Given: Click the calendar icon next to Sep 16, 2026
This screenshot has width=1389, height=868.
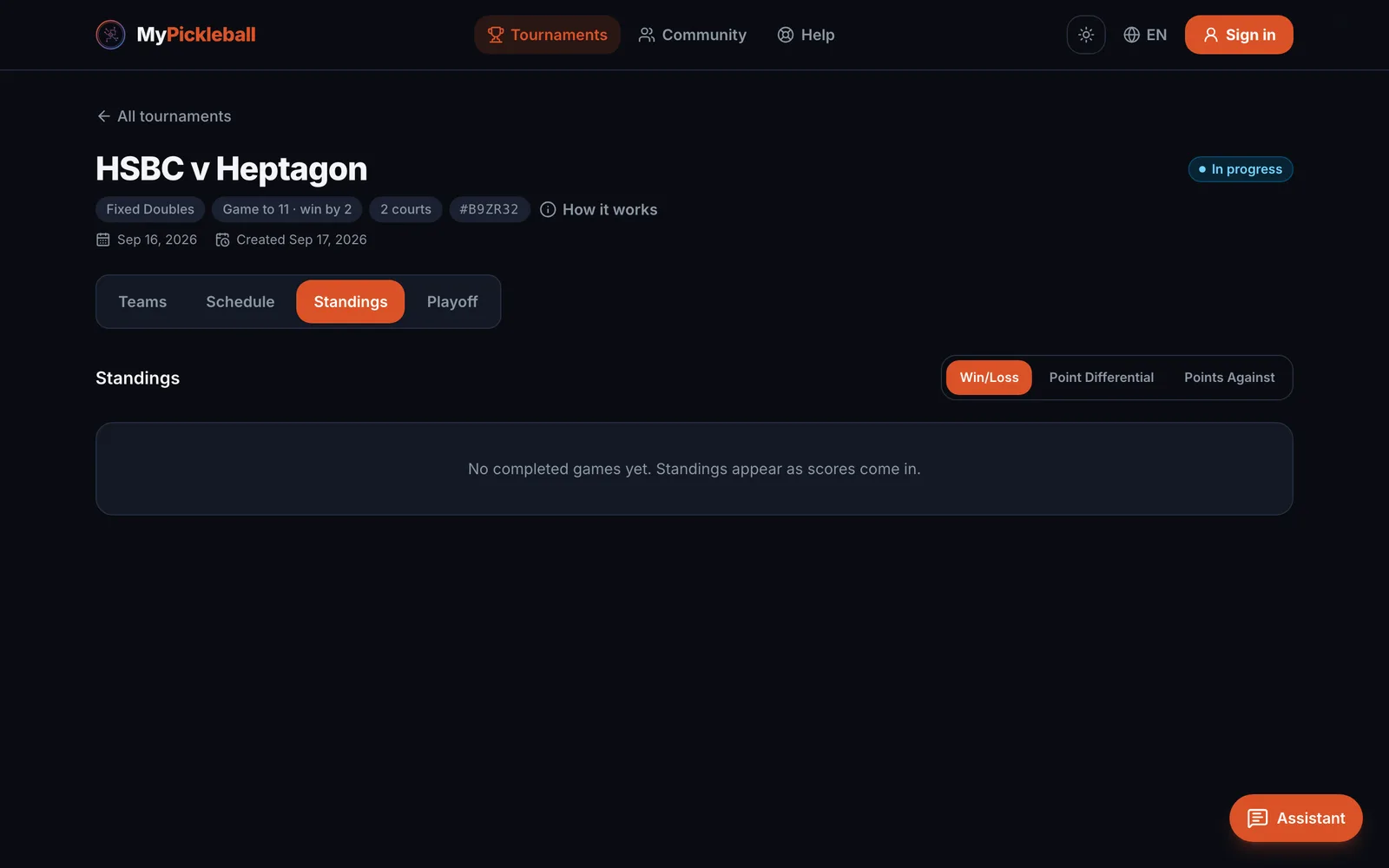Looking at the screenshot, I should tap(102, 240).
